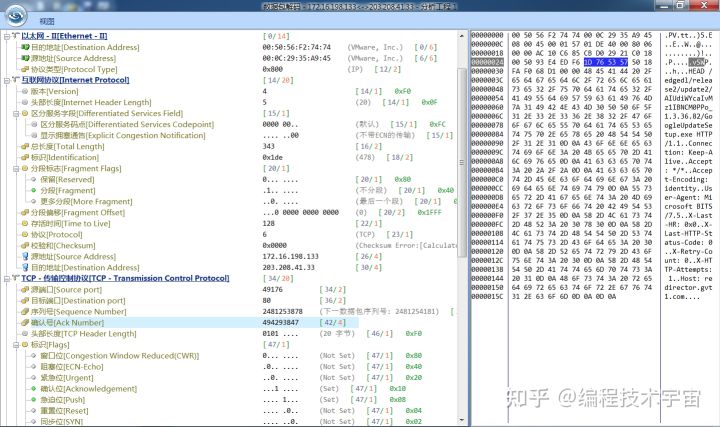Screen dimensions: 720x427
Task: Collapse the 以太网 - II[Ethernet - II] node
Action: coord(7,36)
